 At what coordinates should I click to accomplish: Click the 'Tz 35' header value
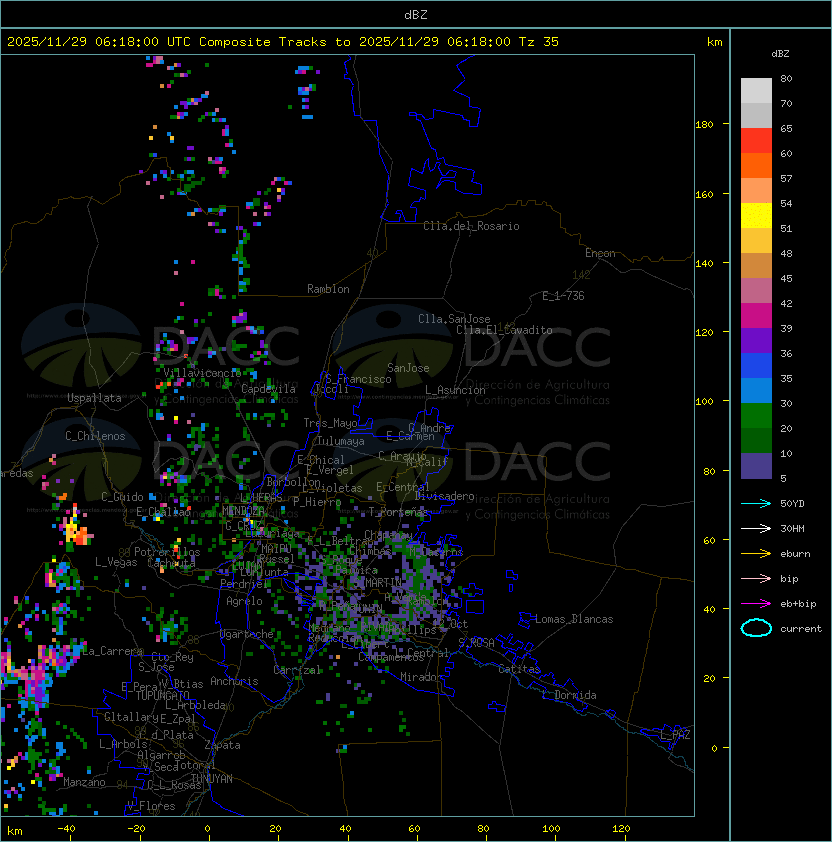[x=539, y=42]
